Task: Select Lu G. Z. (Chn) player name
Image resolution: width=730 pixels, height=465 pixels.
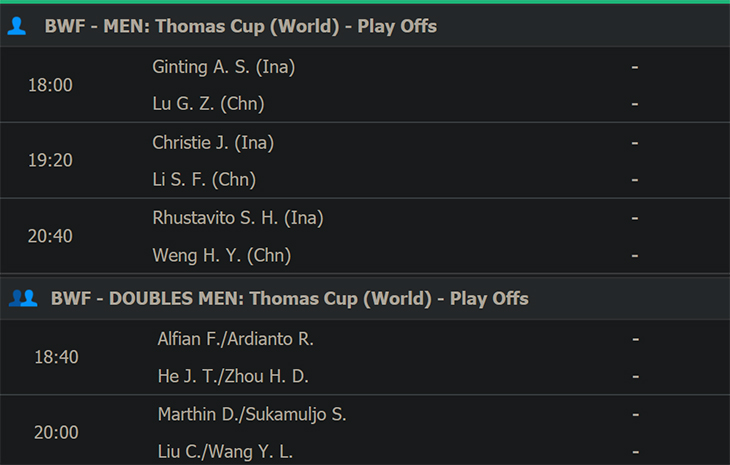Action: 208,103
